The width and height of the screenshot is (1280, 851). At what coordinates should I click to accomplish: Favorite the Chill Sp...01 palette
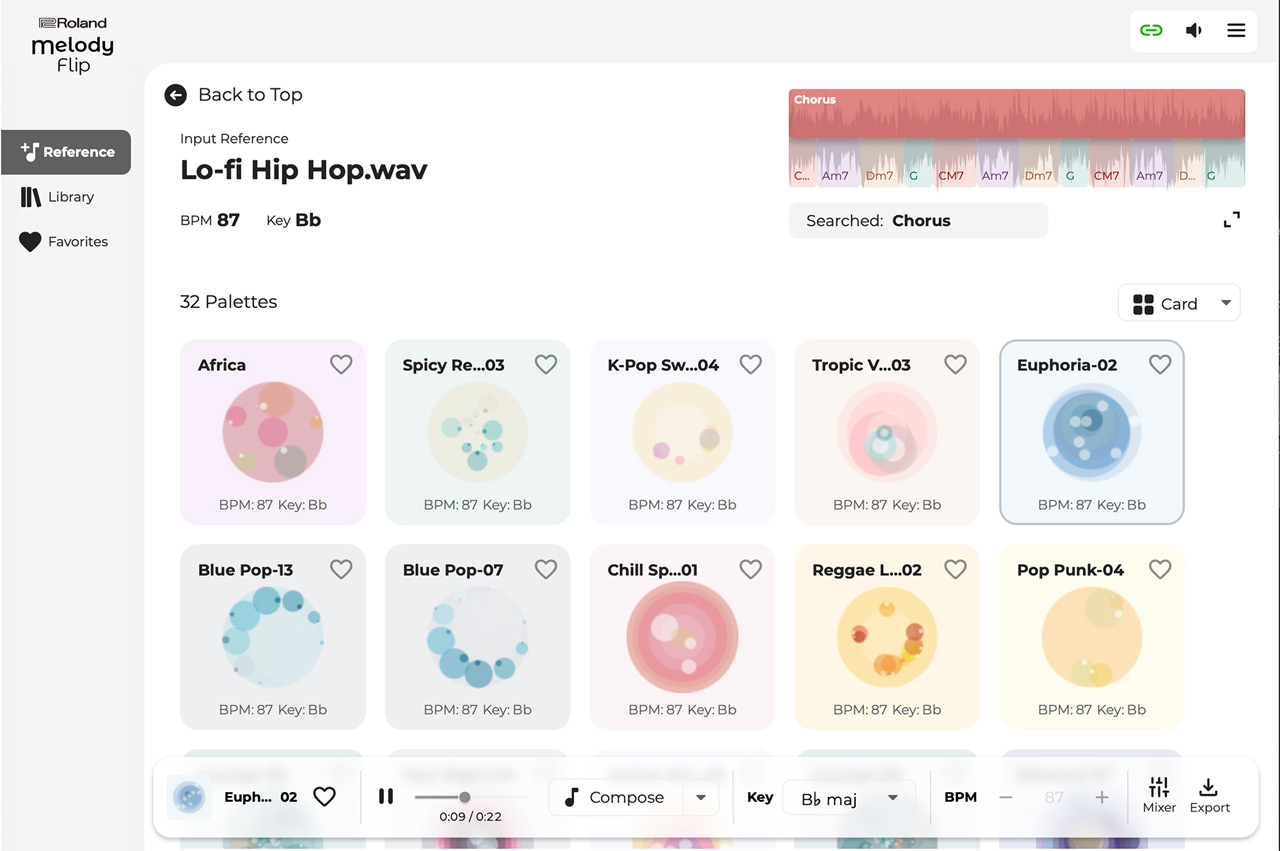click(x=751, y=570)
